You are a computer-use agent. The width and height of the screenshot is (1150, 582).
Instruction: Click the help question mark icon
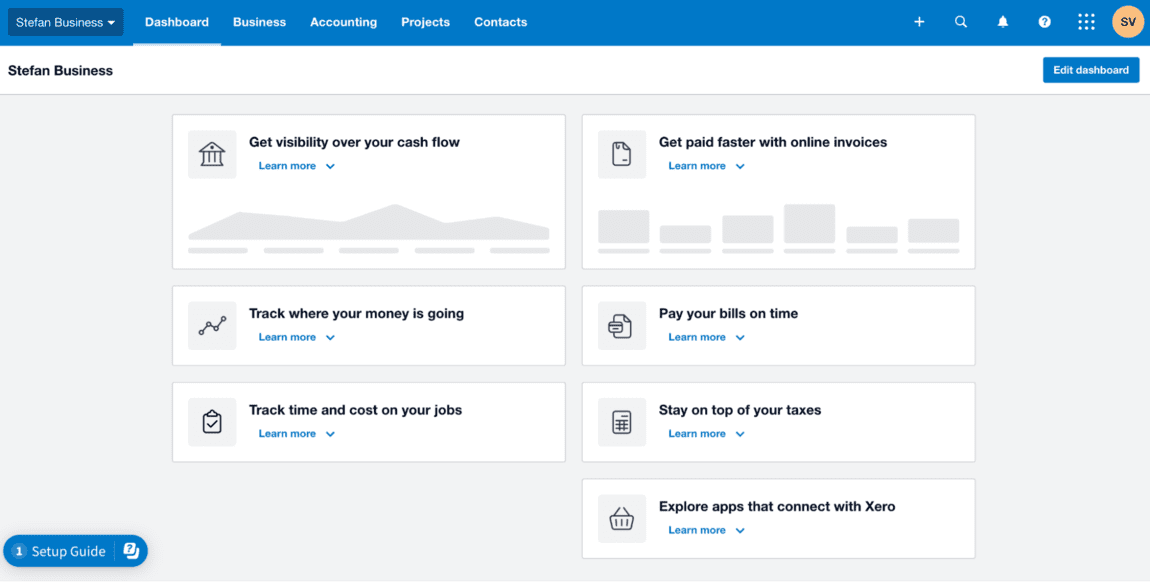[1044, 22]
